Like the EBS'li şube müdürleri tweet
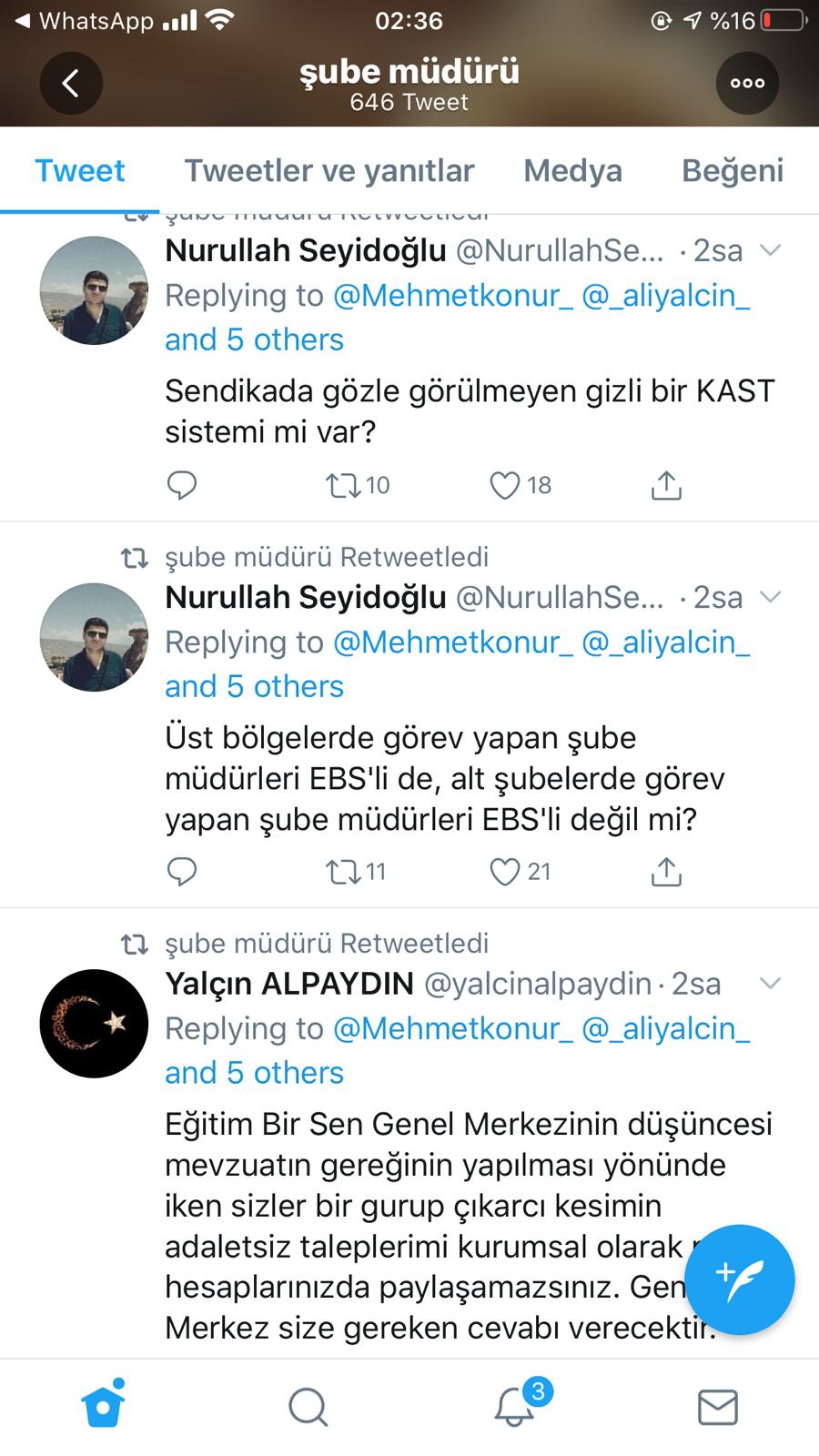The height and width of the screenshot is (1456, 819). click(x=505, y=872)
